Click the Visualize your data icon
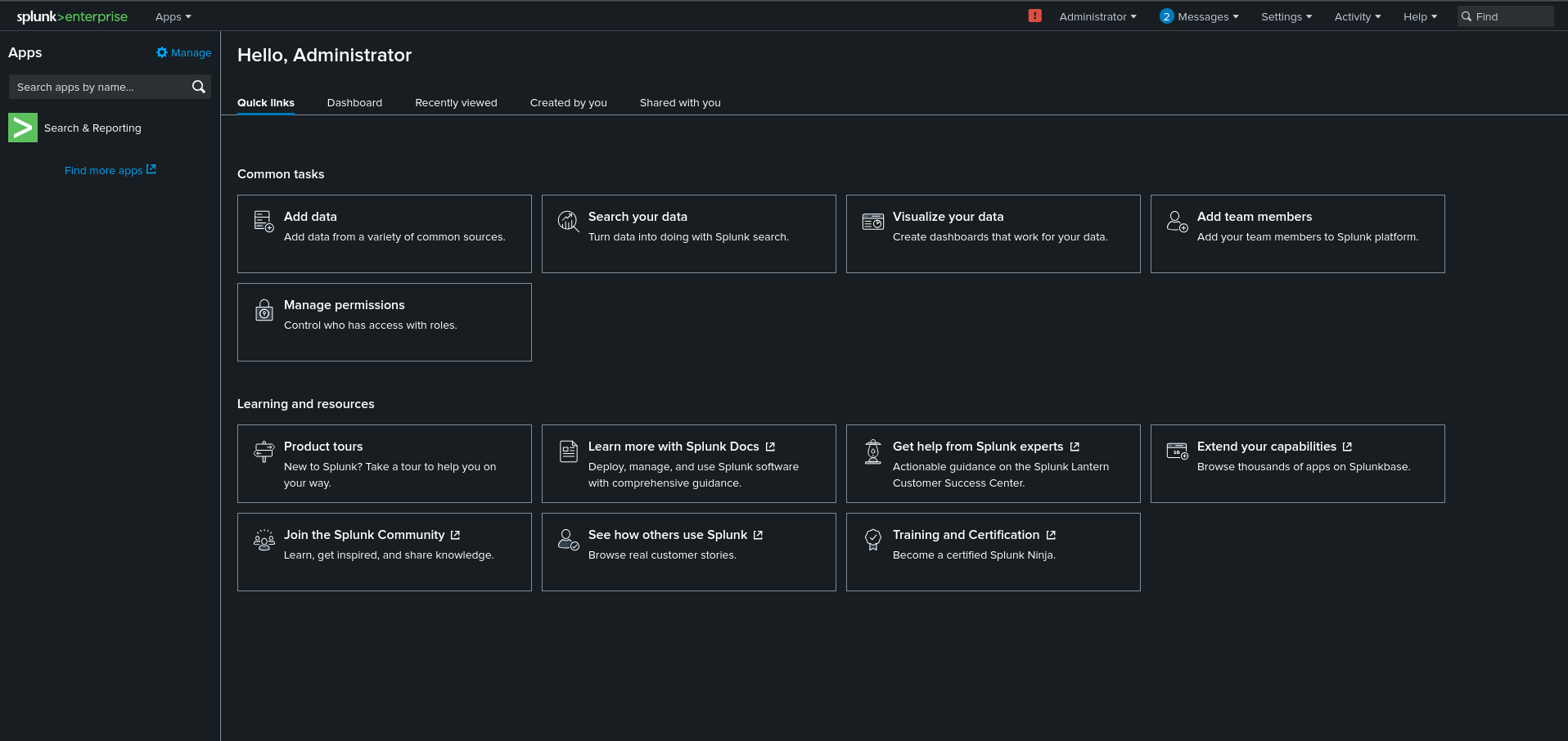1568x741 pixels. click(873, 222)
